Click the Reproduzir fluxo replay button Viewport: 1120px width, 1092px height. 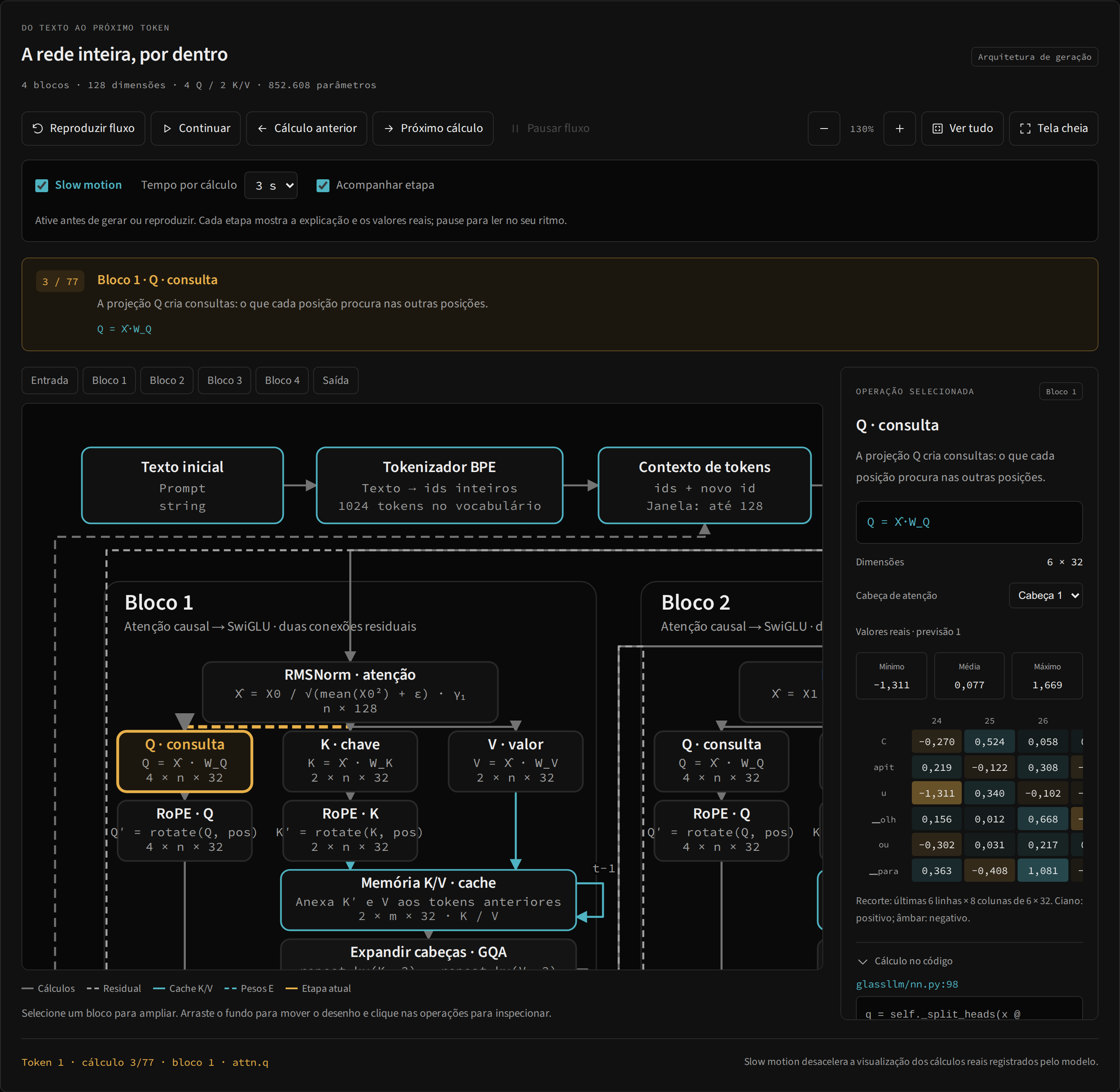pyautogui.click(x=83, y=129)
